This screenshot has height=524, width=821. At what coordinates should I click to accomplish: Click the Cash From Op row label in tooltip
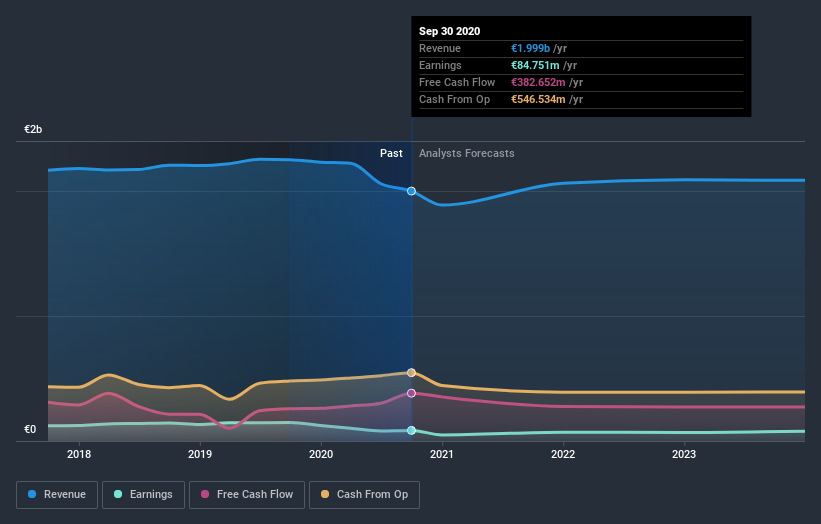pyautogui.click(x=454, y=99)
